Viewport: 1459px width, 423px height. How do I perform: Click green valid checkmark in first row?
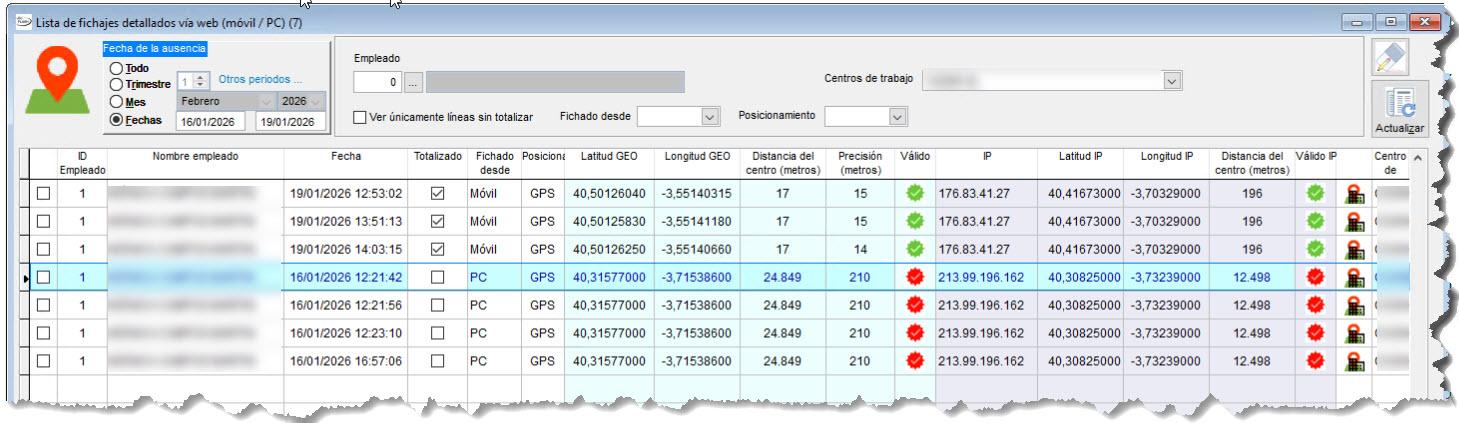[914, 193]
